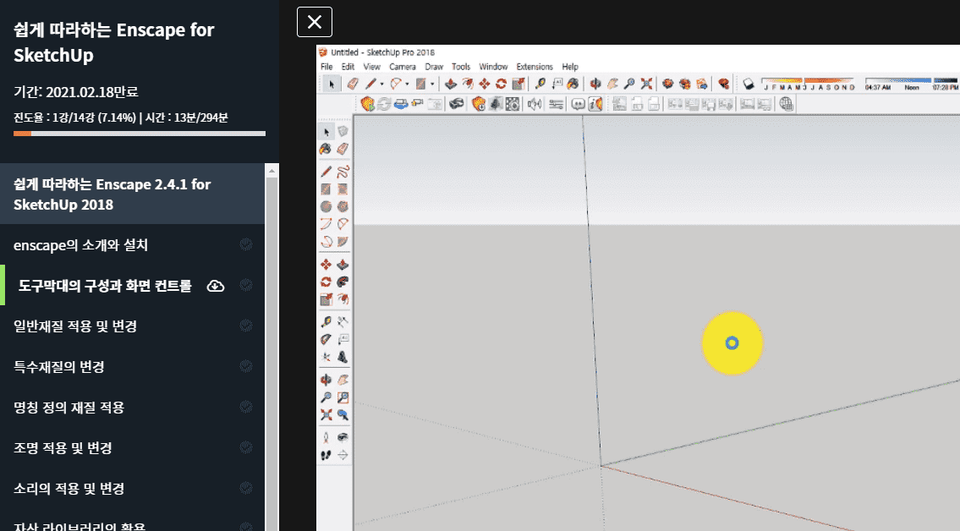This screenshot has width=960, height=531.
Task: Select the Tape Measure tool in top toolbar
Action: pyautogui.click(x=539, y=84)
